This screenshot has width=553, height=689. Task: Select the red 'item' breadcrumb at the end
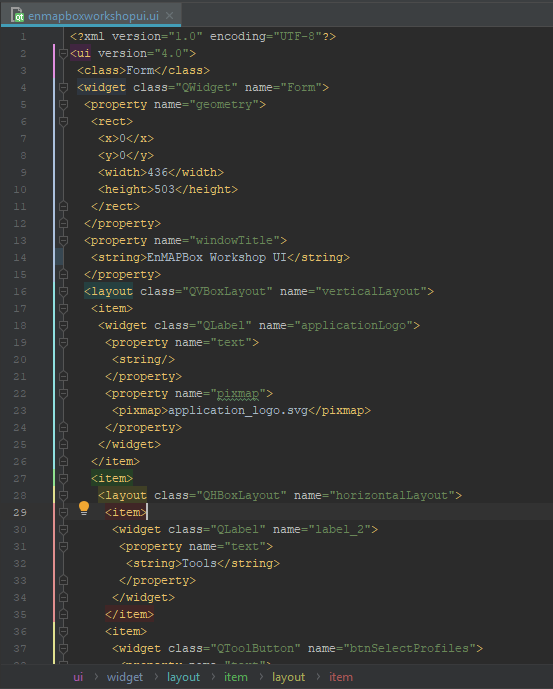[341, 677]
